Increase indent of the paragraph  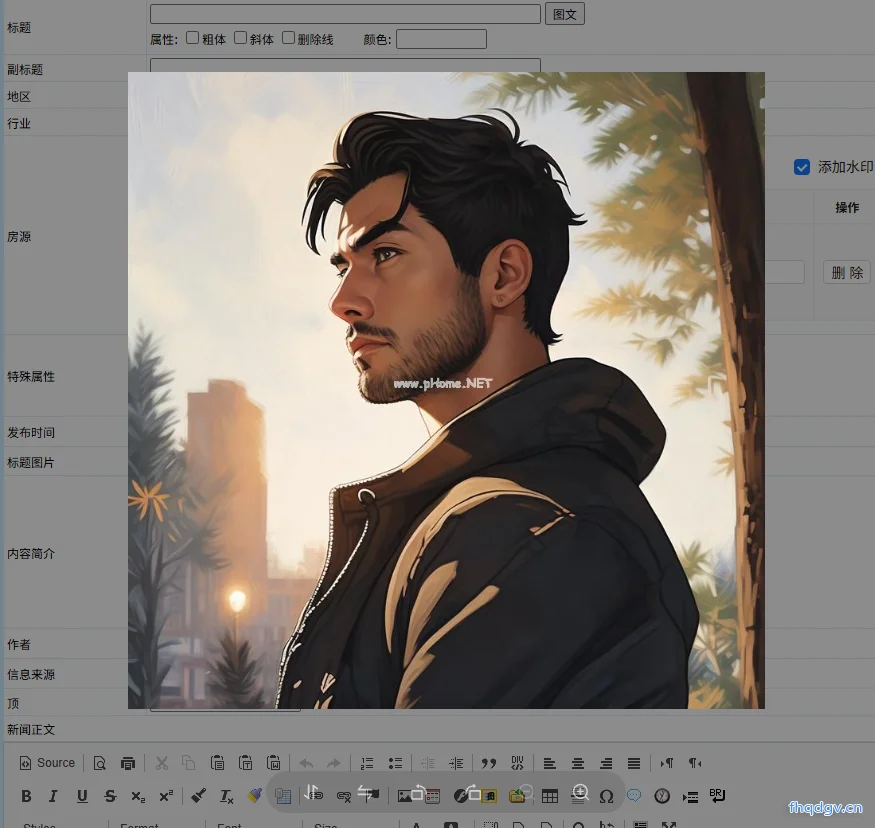pyautogui.click(x=456, y=763)
